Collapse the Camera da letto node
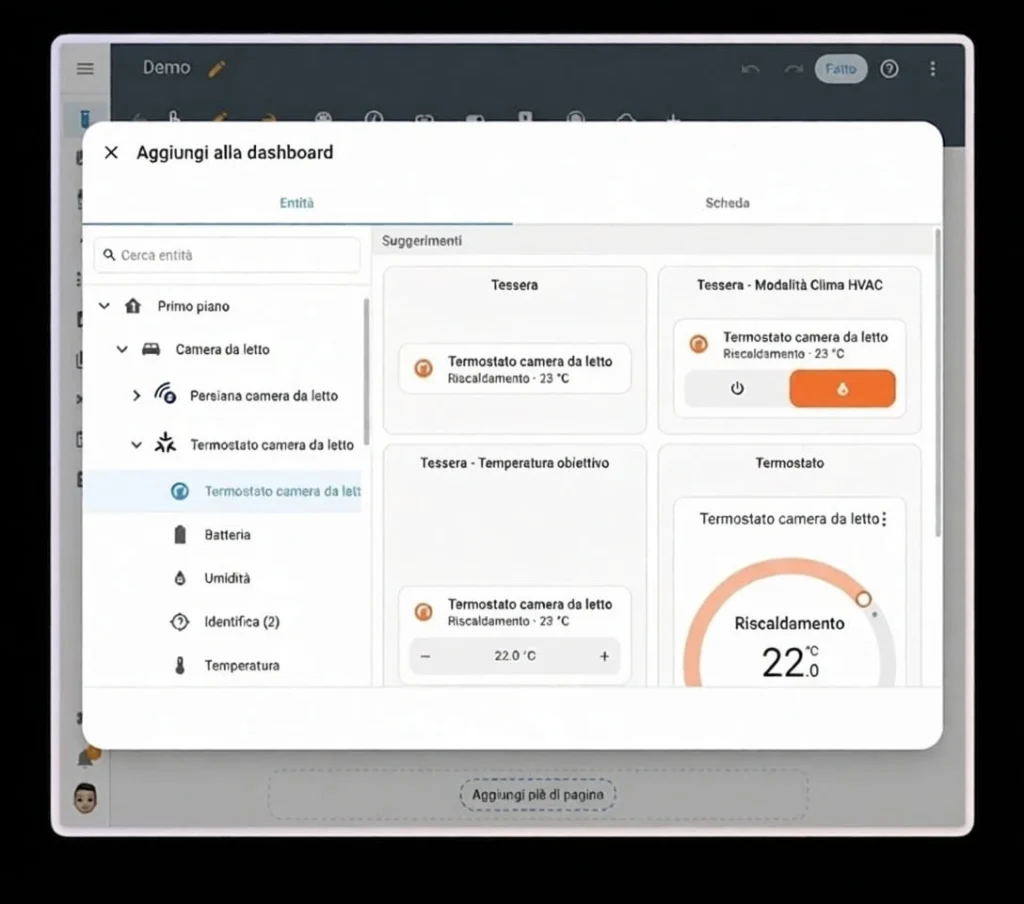Viewport: 1024px width, 904px height. [x=122, y=349]
